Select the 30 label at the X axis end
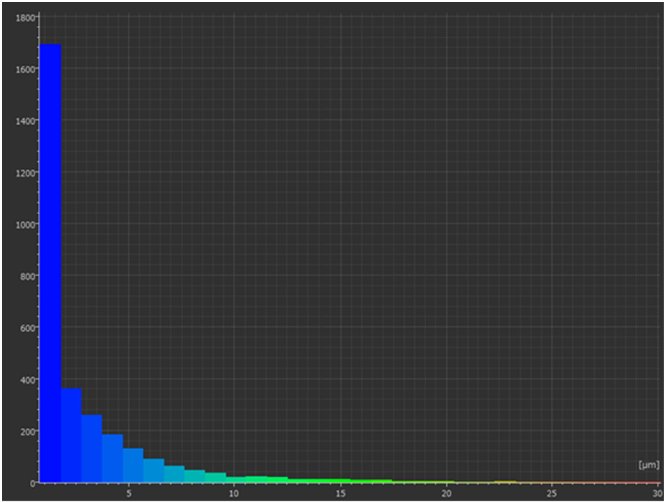The image size is (665, 502). coord(653,492)
